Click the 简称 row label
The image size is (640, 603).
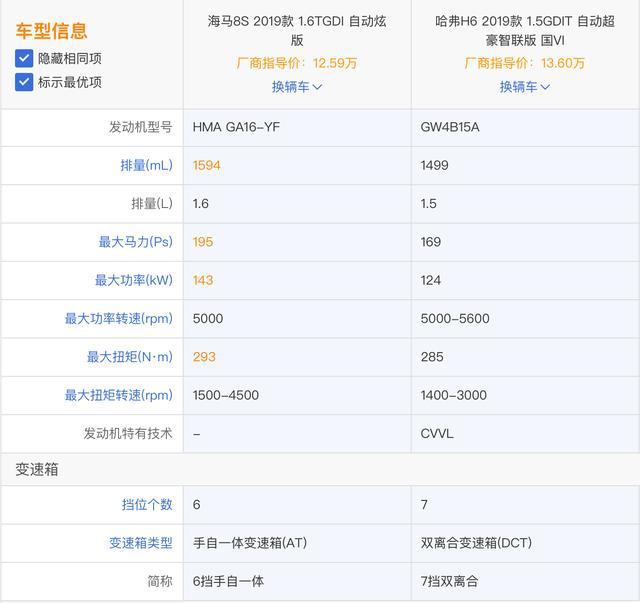[160, 581]
